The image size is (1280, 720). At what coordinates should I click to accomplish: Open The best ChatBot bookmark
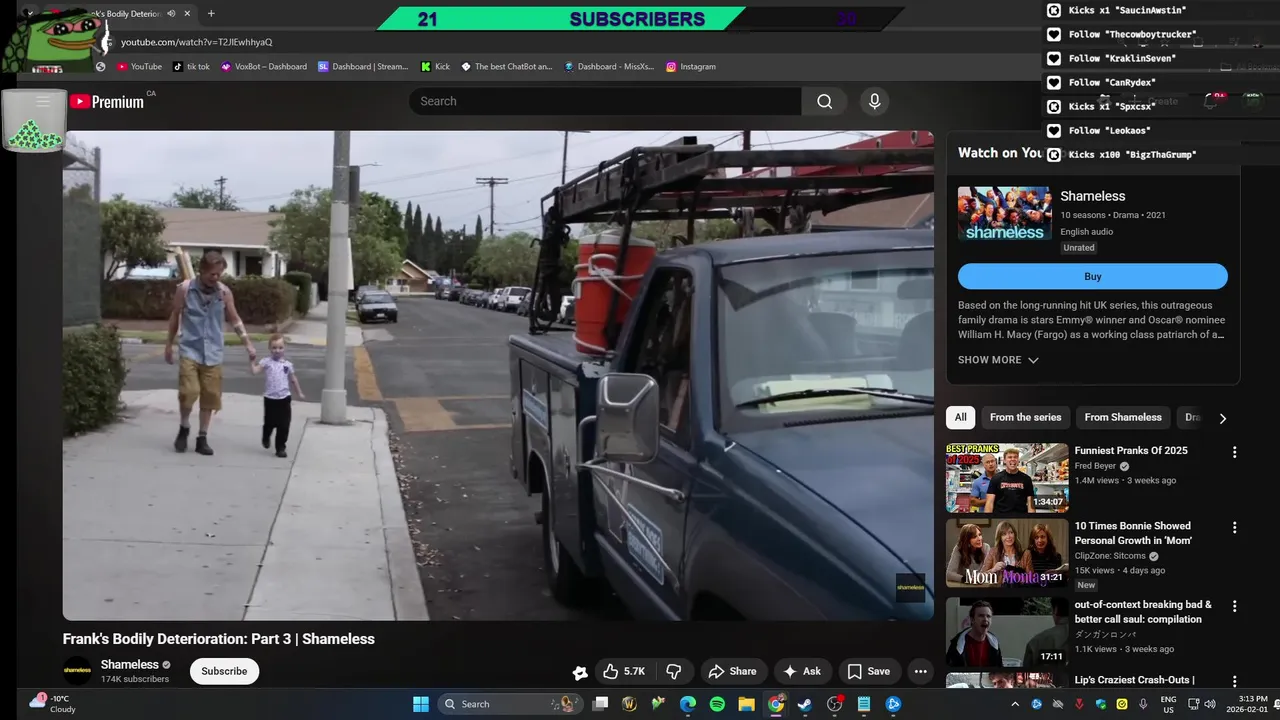coord(506,66)
